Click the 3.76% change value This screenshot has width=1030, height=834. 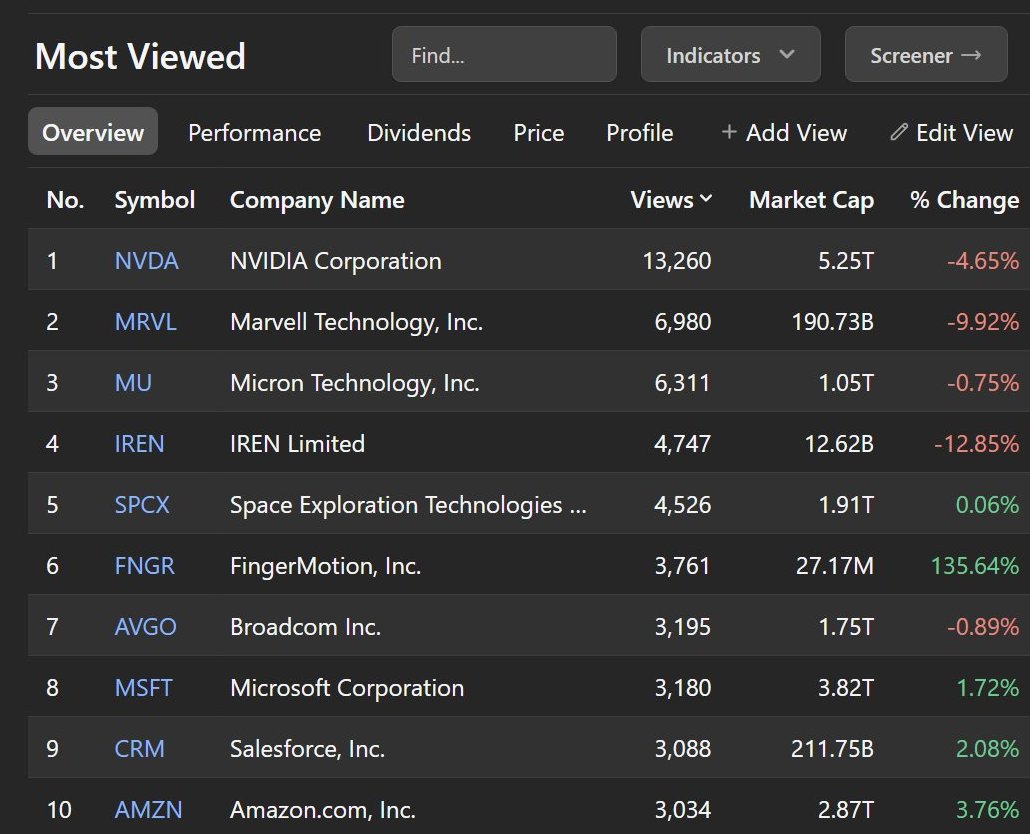pos(987,810)
